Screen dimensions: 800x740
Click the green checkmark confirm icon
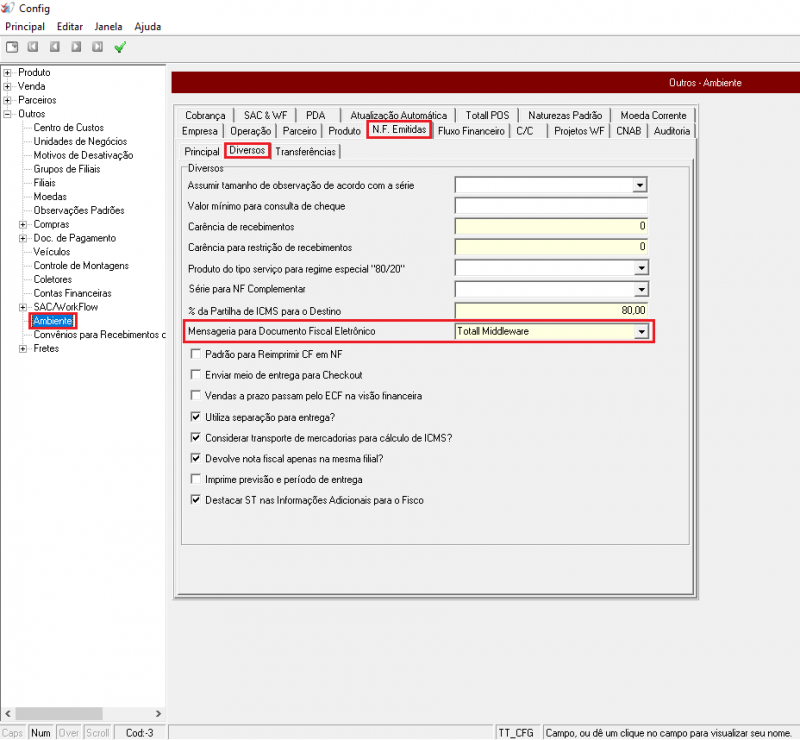pyautogui.click(x=120, y=47)
